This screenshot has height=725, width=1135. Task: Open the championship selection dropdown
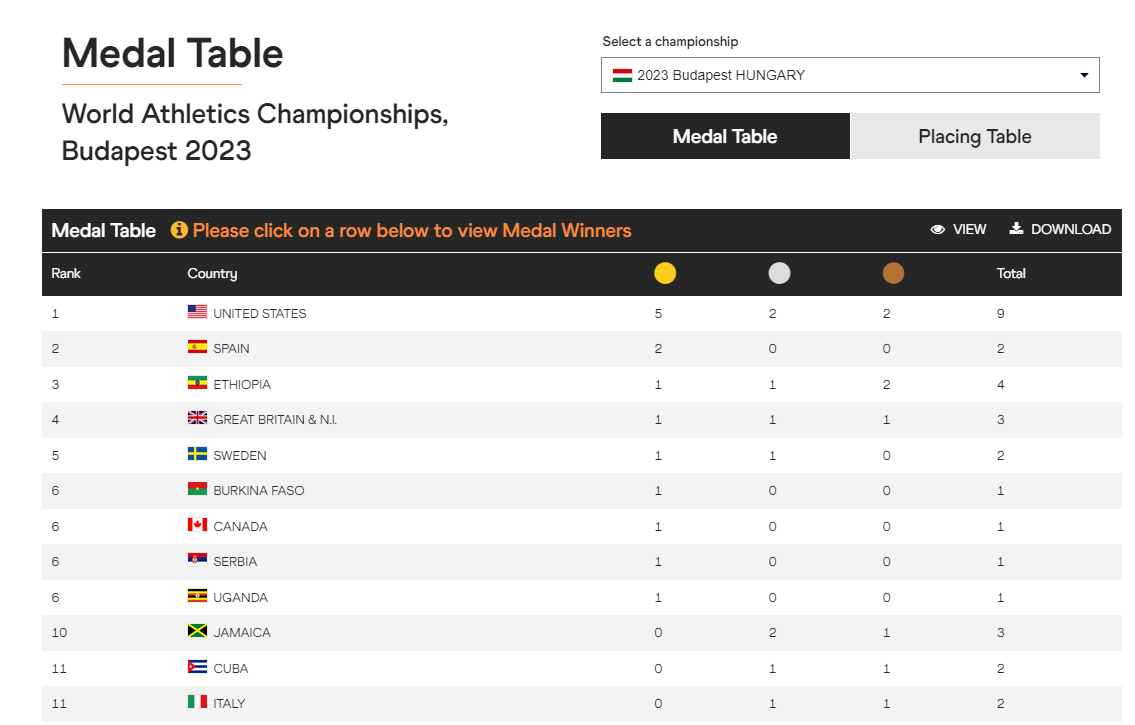click(x=850, y=75)
